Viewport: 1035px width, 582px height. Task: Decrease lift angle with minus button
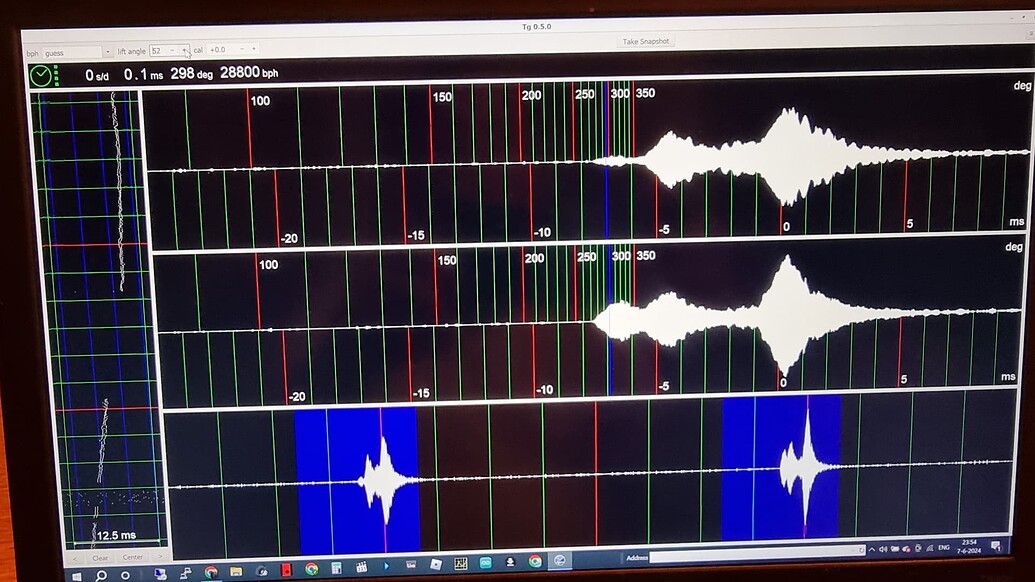coord(173,50)
